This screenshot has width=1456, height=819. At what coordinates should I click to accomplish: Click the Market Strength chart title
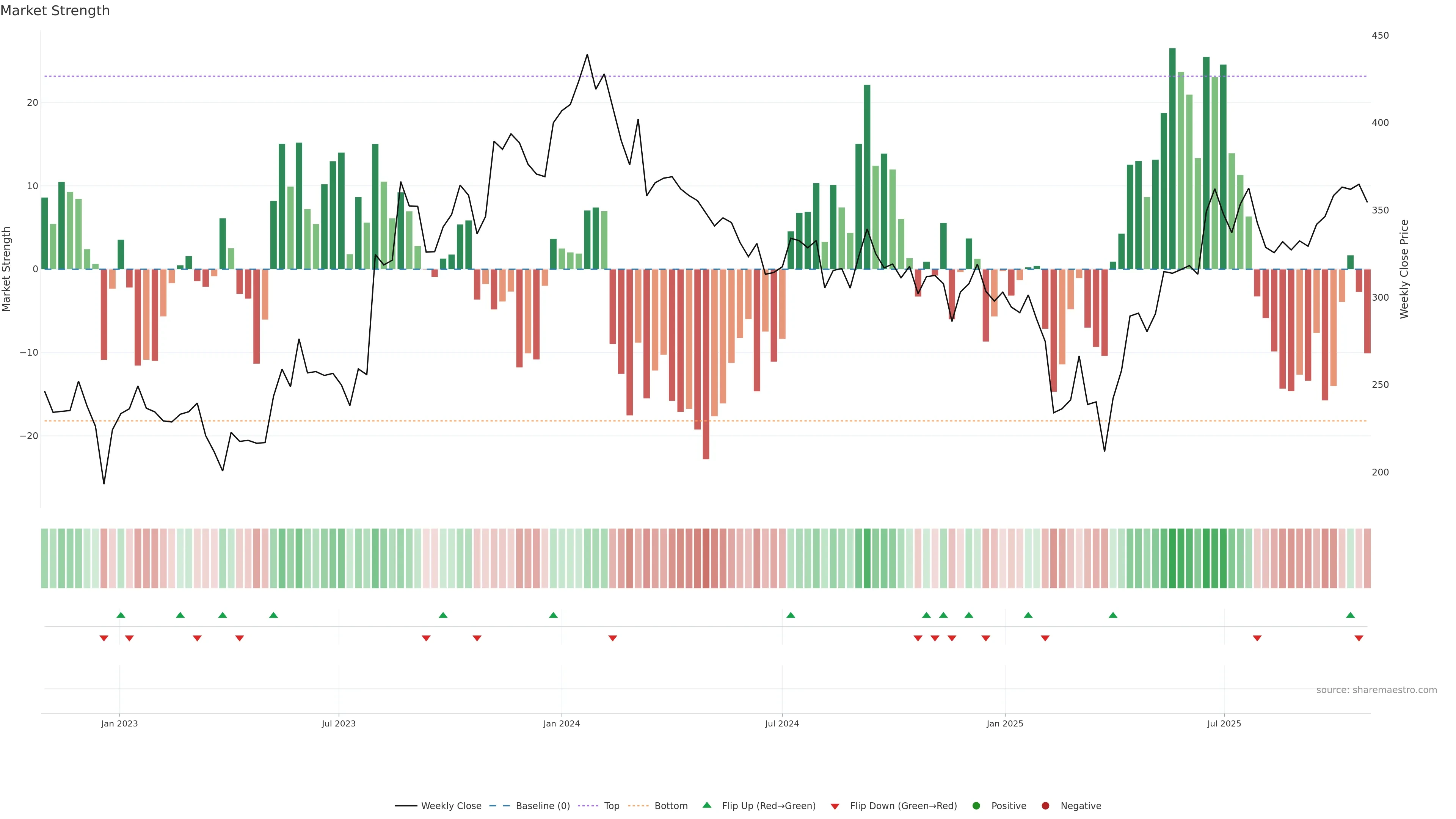(55, 11)
